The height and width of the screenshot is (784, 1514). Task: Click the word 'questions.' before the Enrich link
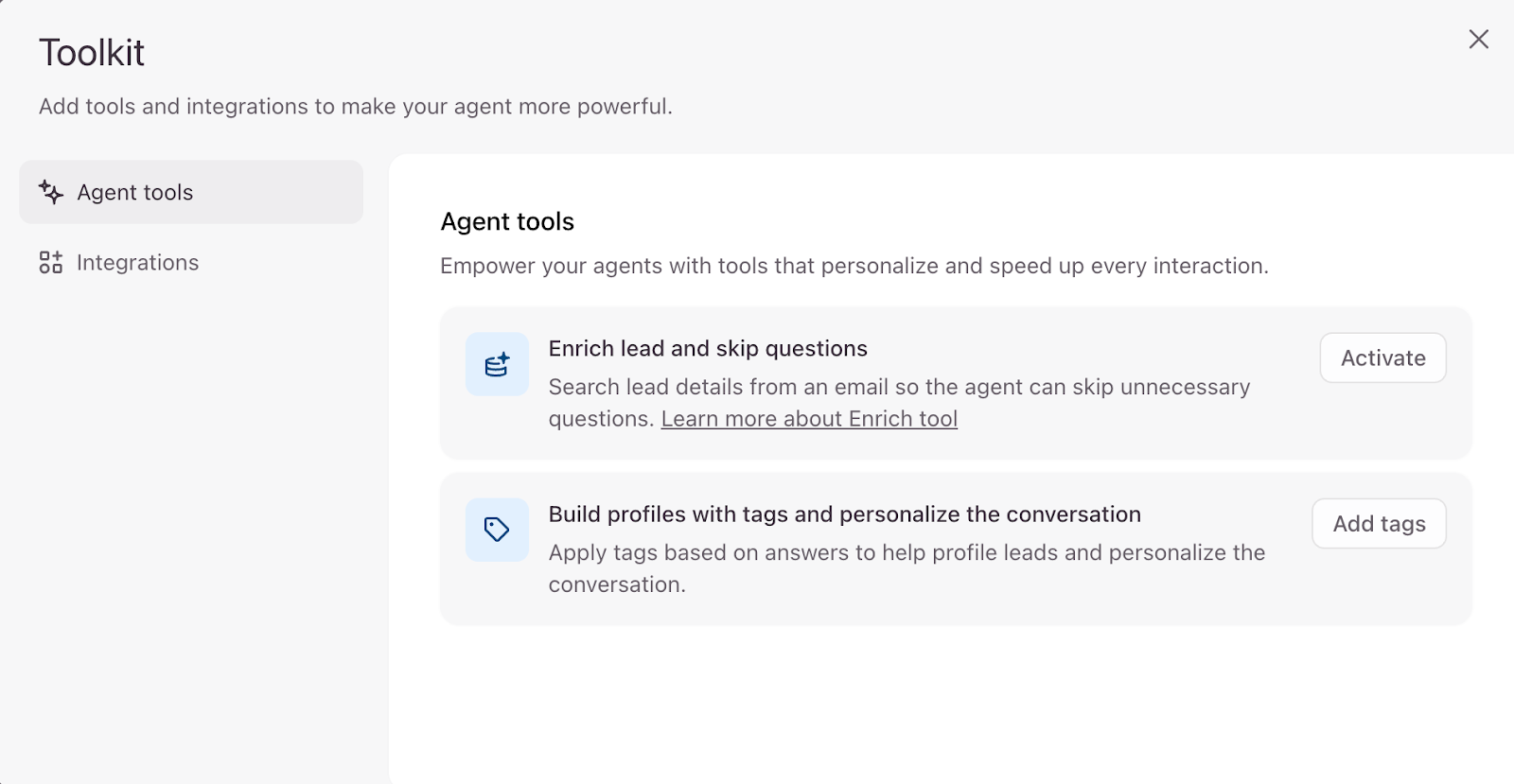[601, 419]
